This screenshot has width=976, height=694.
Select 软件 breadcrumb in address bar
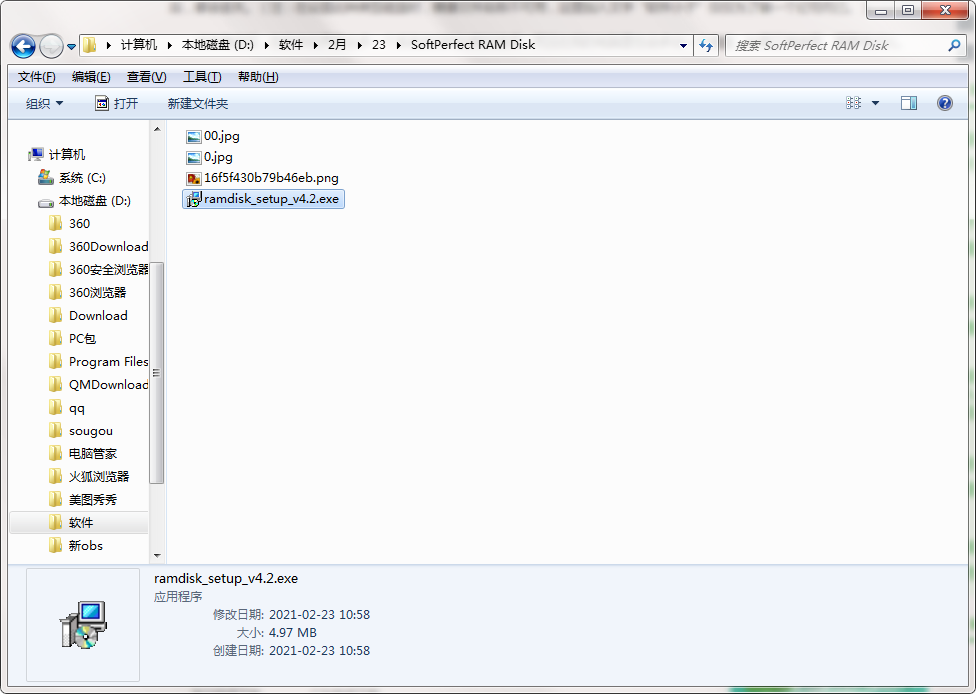point(291,45)
